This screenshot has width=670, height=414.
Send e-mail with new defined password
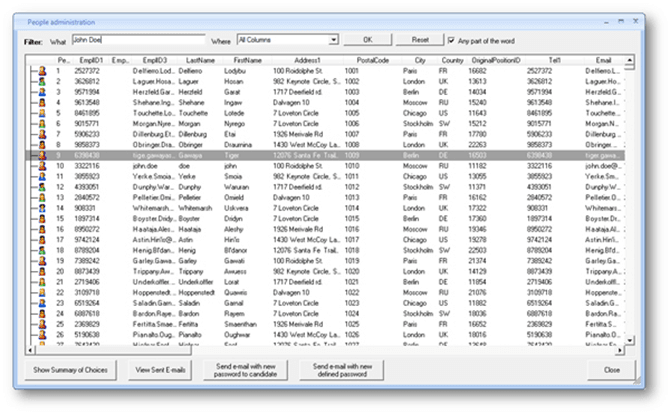click(342, 370)
